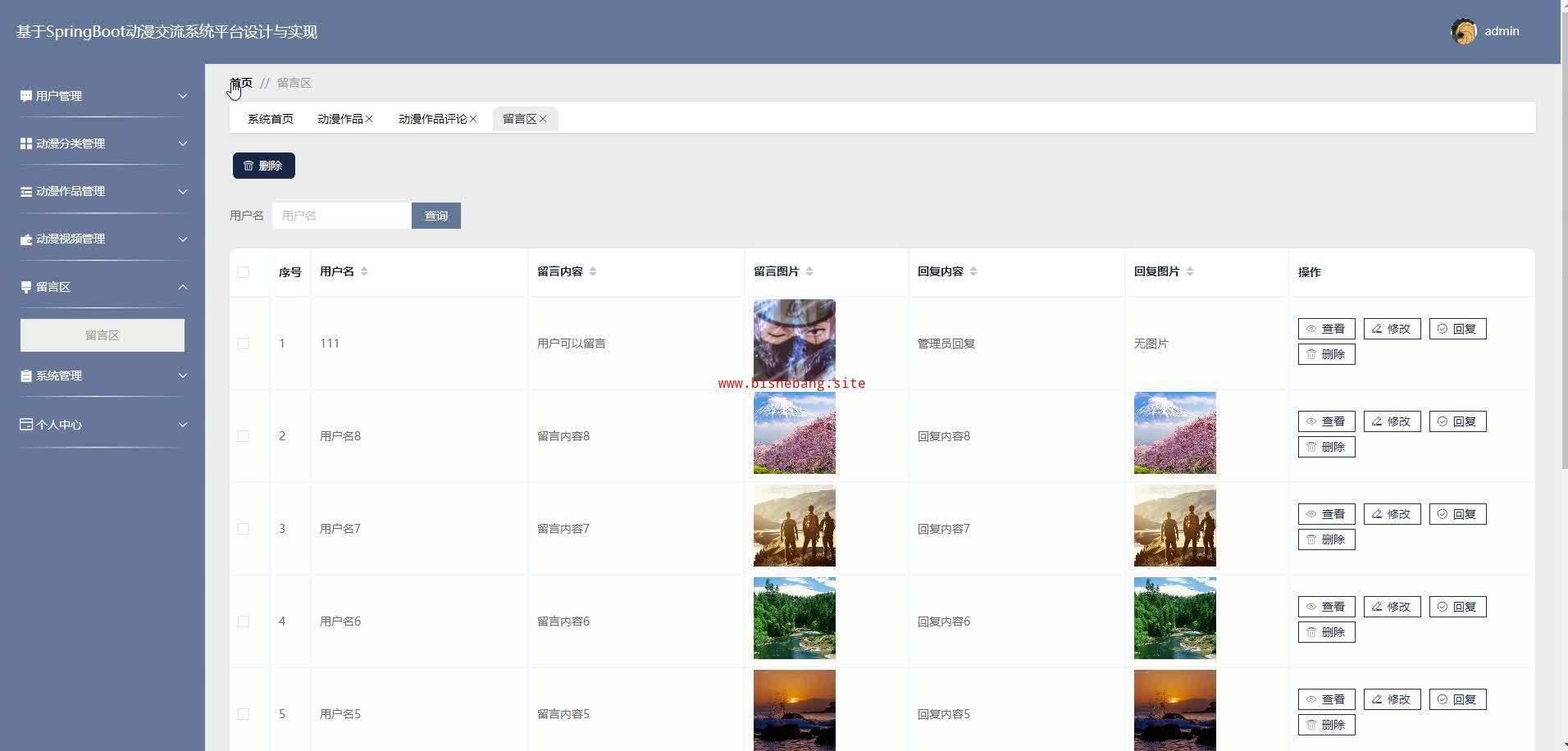Expand the 用户管理 sidebar menu
1568x751 pixels.
pos(103,96)
